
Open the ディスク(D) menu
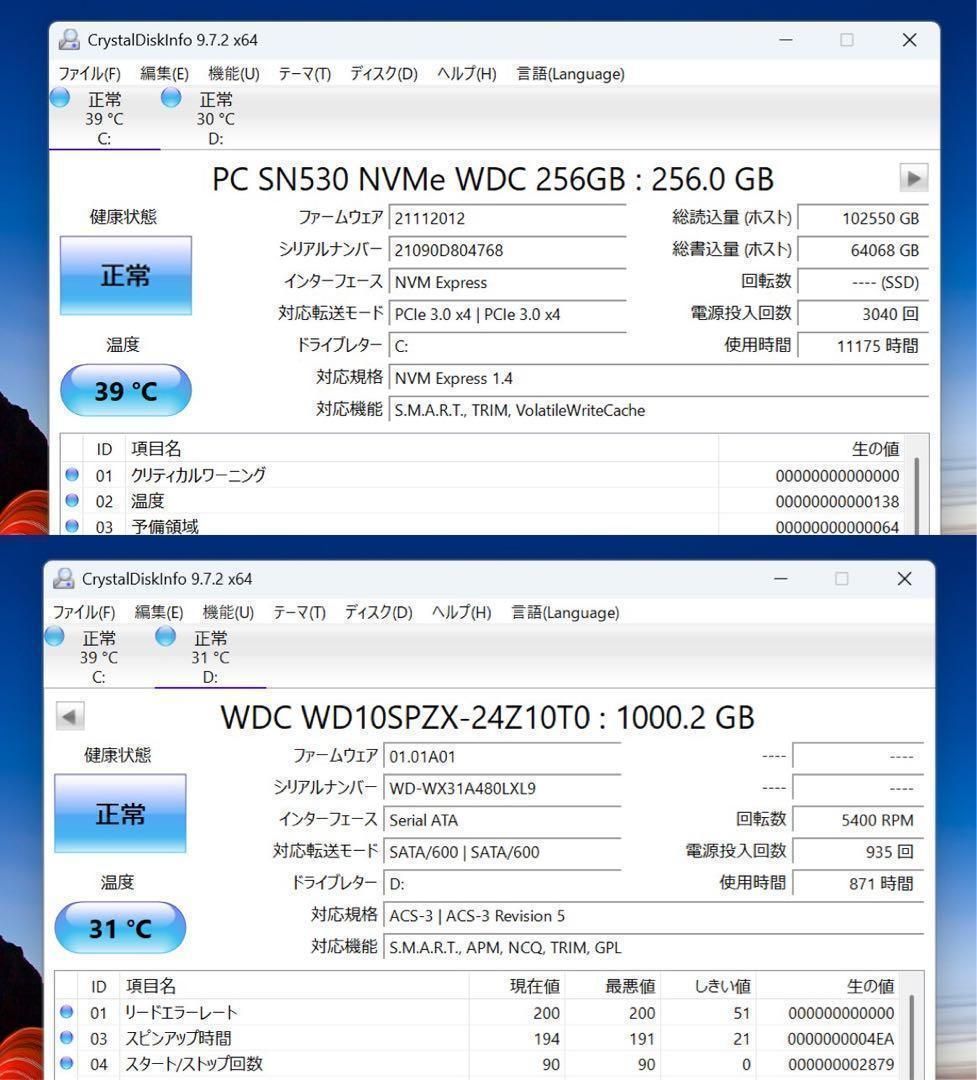pyautogui.click(x=381, y=73)
